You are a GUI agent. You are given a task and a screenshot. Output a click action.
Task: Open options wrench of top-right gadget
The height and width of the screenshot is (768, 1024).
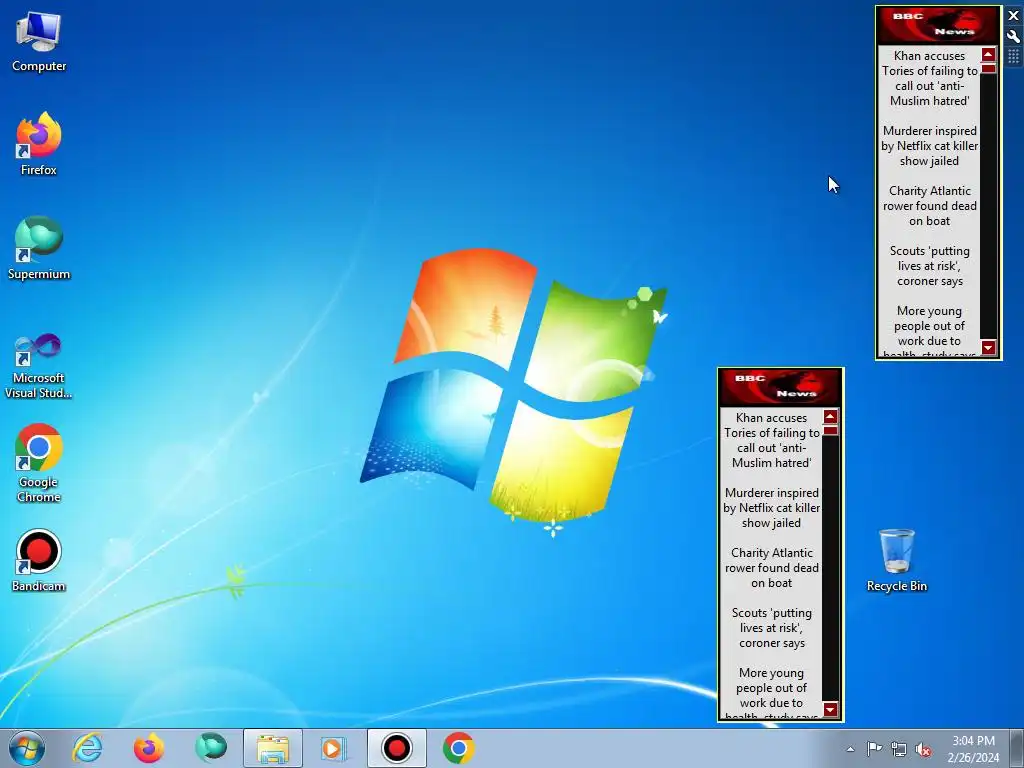pyautogui.click(x=1014, y=36)
